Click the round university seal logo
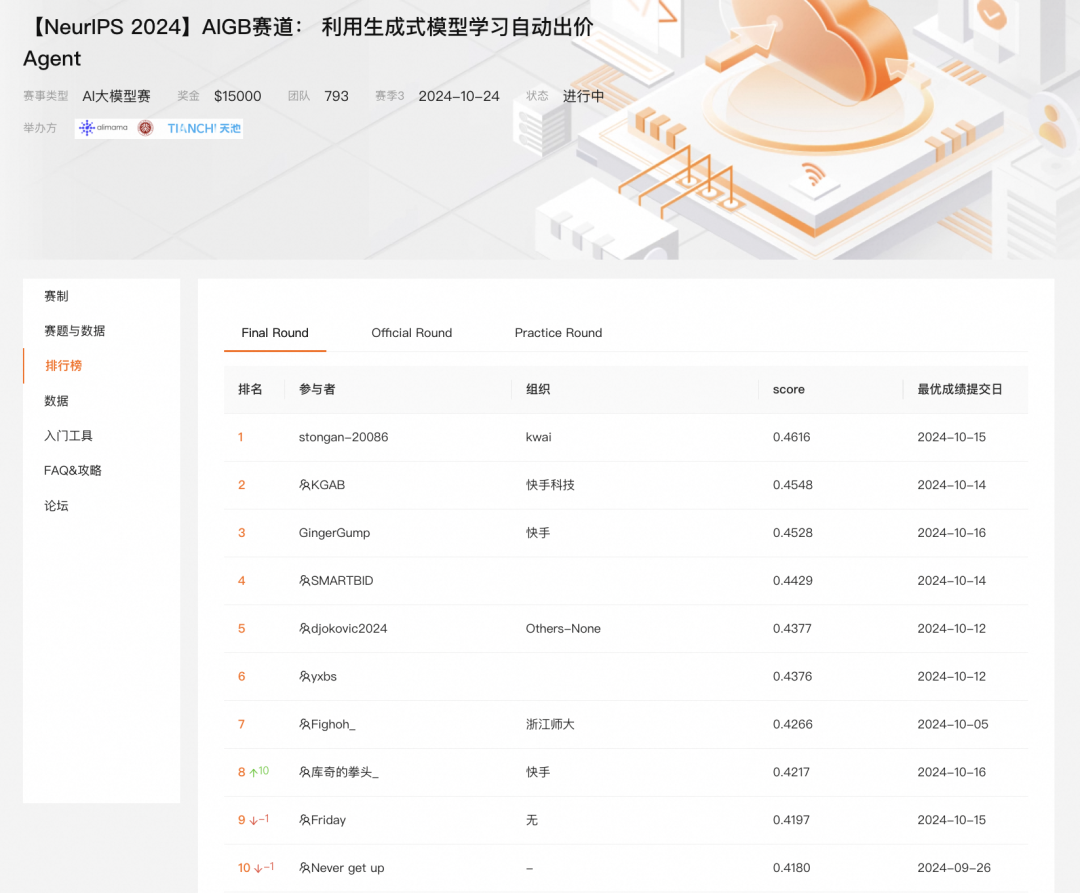 point(146,128)
